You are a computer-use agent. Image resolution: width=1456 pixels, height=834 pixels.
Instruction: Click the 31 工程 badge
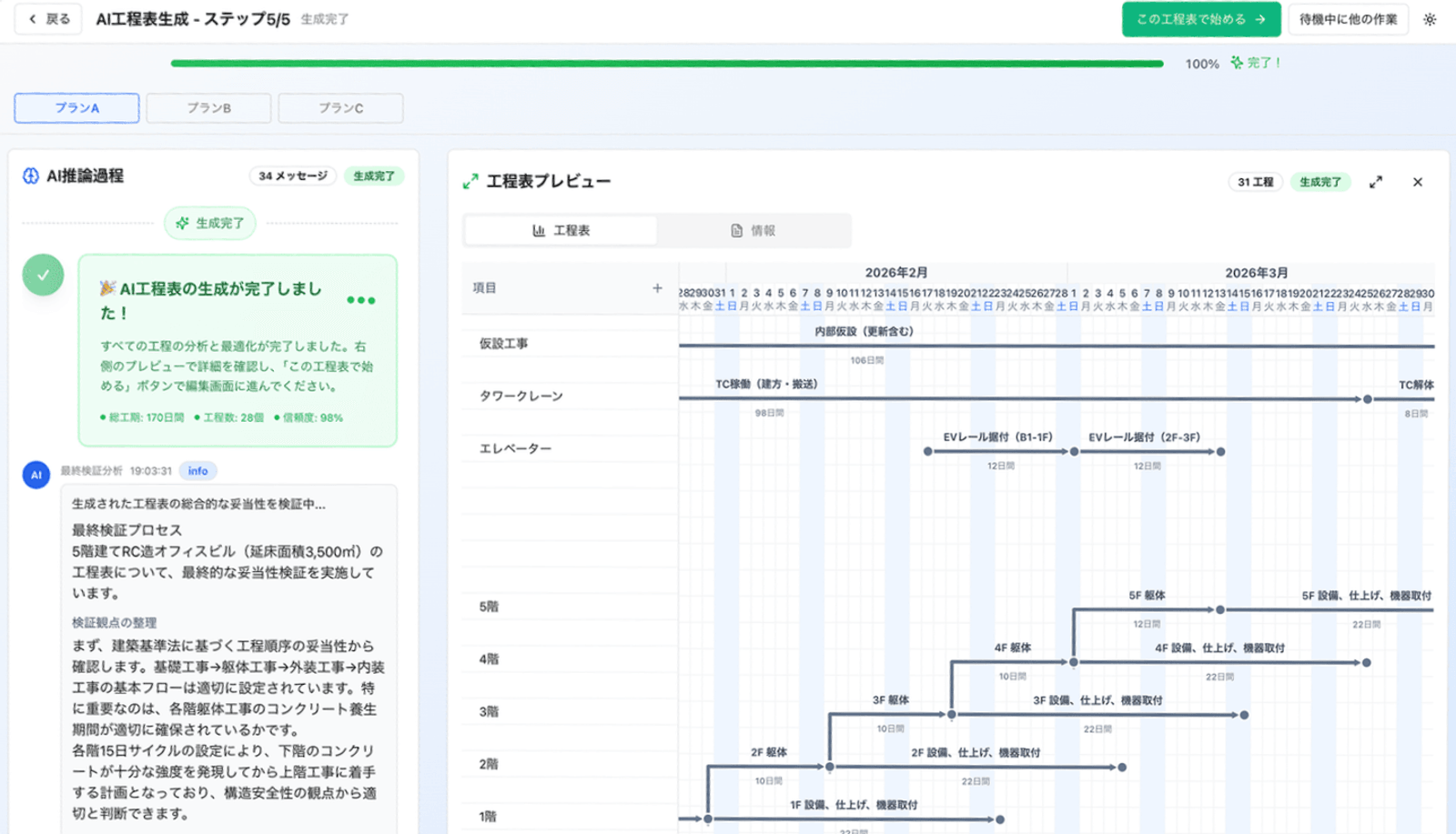(1255, 182)
